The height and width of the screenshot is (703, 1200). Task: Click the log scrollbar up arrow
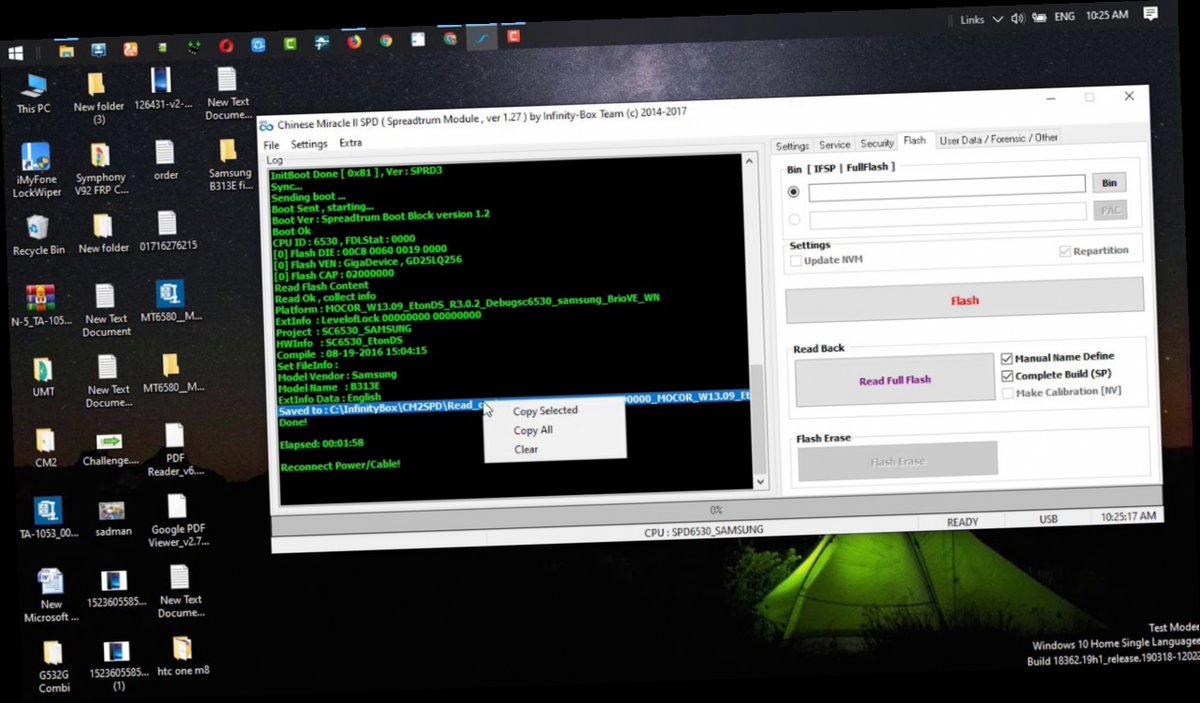tap(747, 159)
